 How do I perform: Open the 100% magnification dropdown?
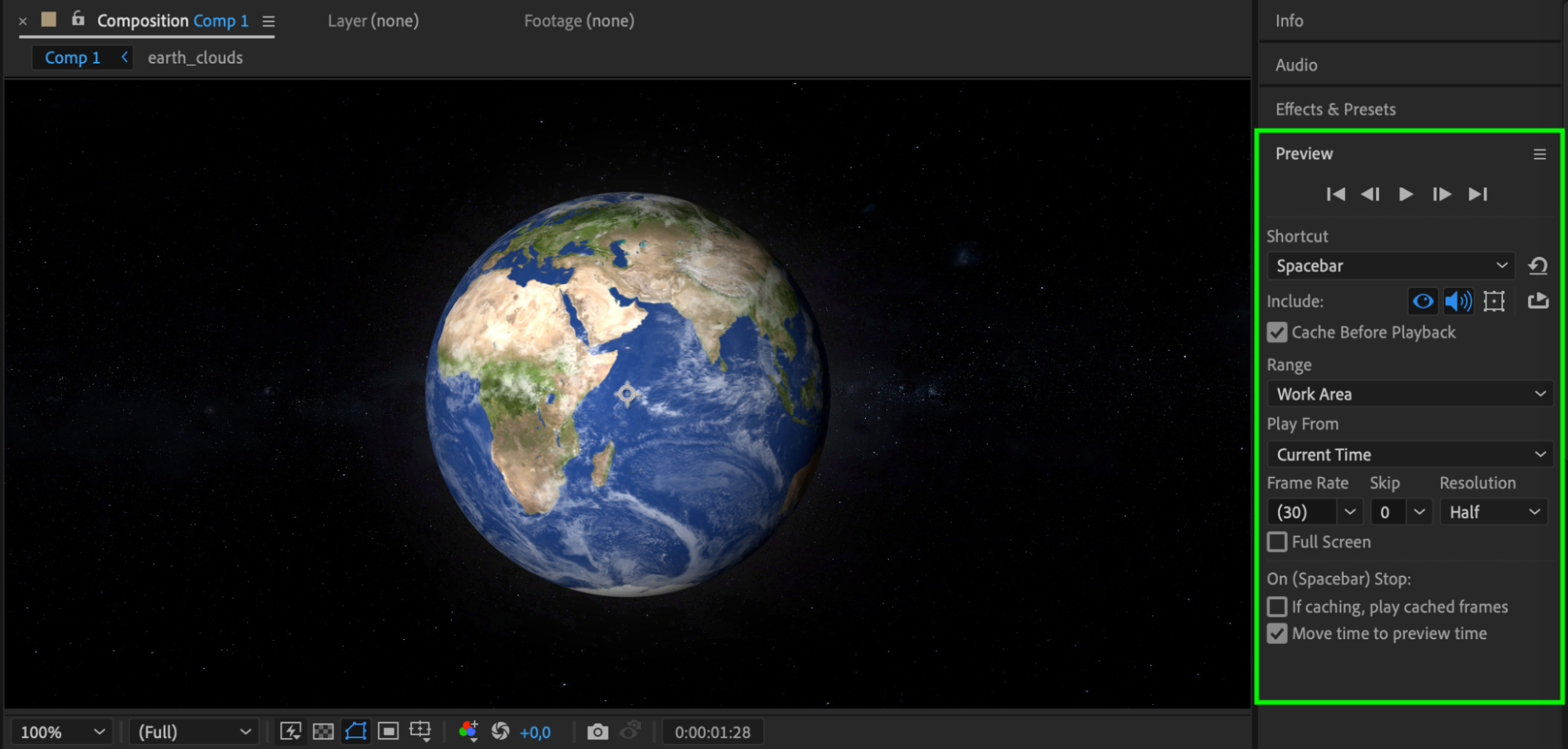62,732
